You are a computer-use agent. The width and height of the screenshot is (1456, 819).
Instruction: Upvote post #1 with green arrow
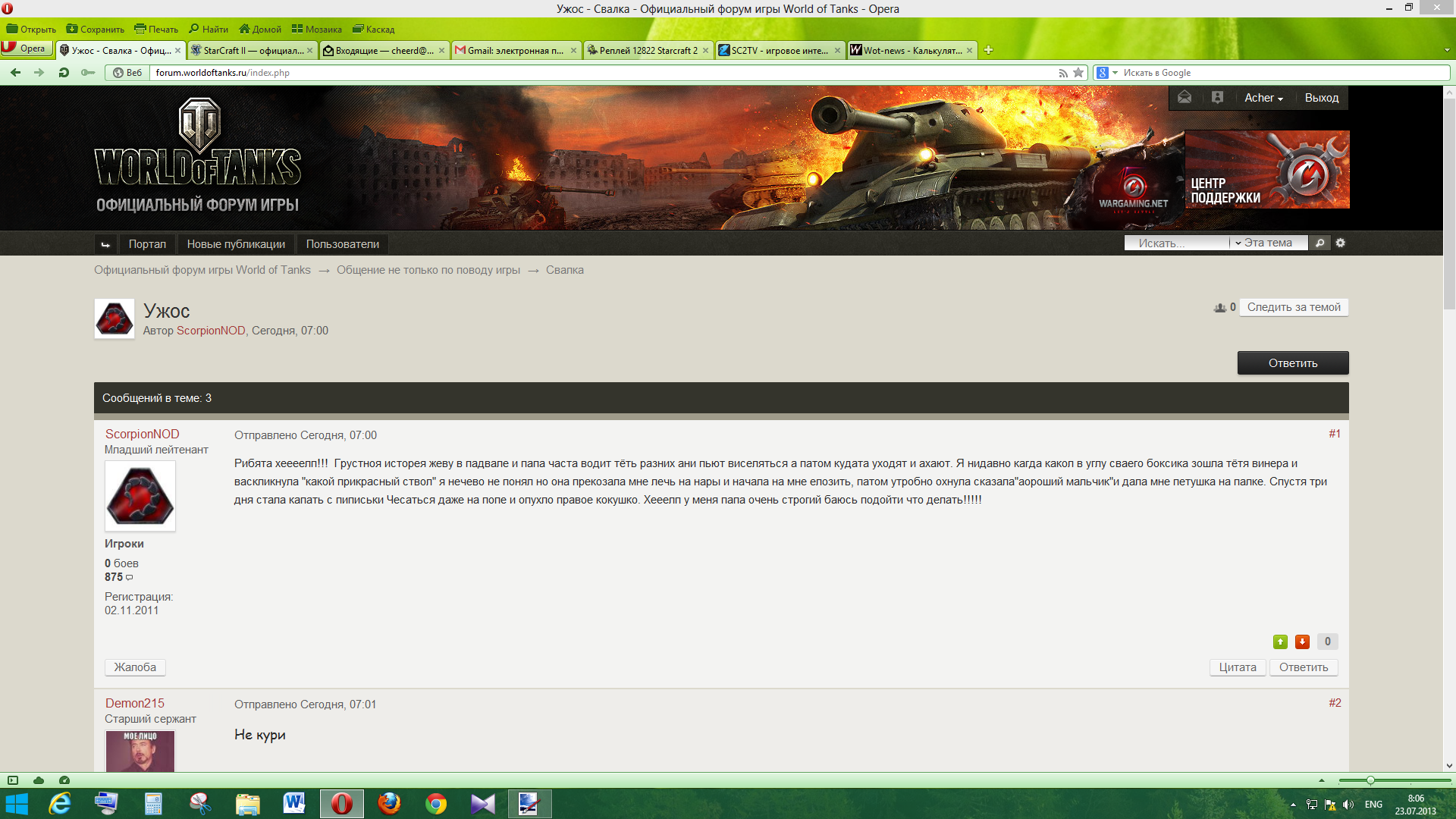point(1280,642)
